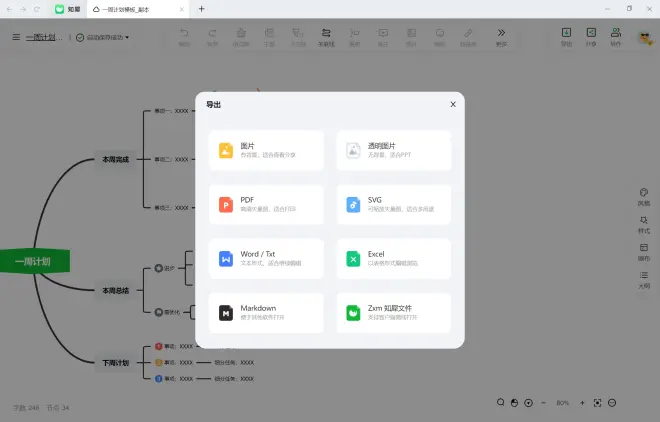Choose Markdown export format
660x422 pixels.
(x=267, y=312)
